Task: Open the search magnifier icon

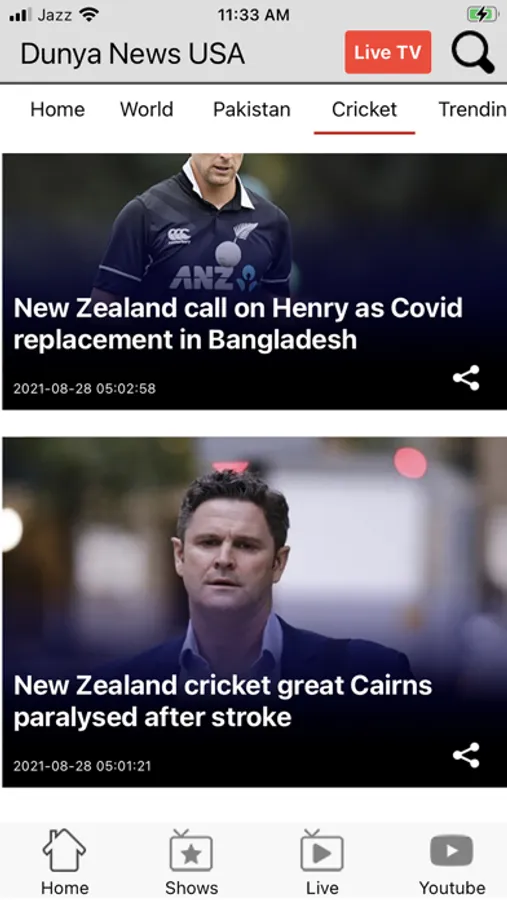Action: [473, 52]
